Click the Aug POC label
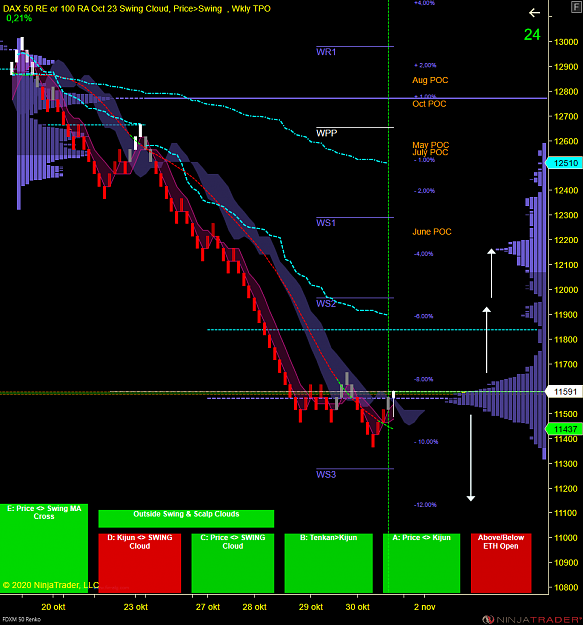This screenshot has width=583, height=625. click(430, 80)
